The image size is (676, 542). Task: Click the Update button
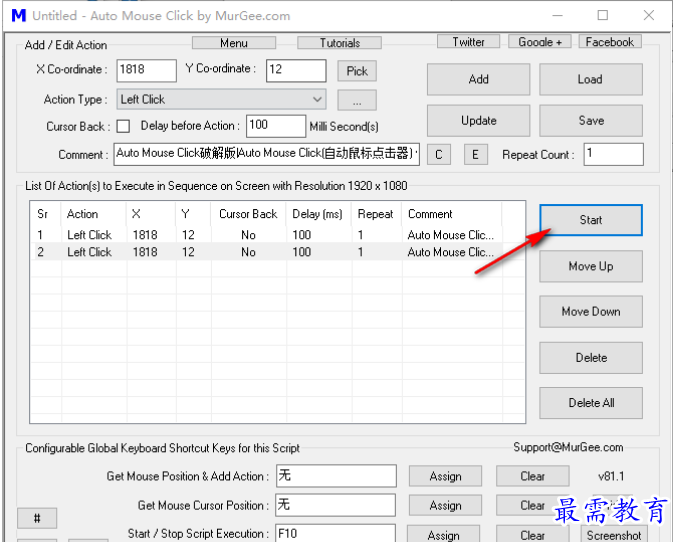point(479,121)
